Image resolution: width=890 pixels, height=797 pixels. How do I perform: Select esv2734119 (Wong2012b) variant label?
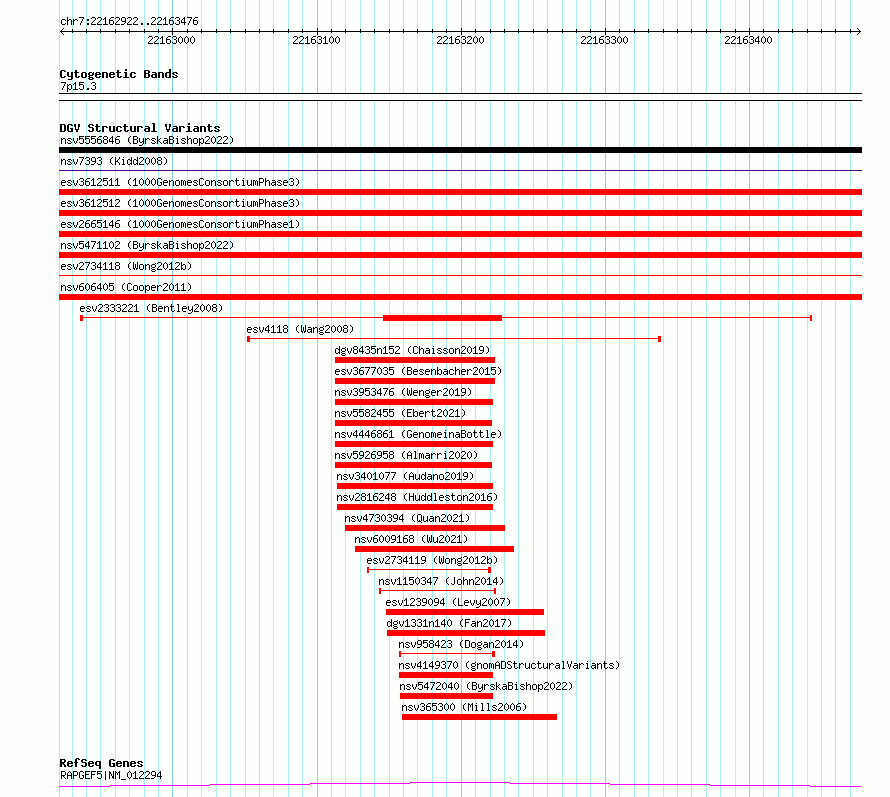pyautogui.click(x=432, y=560)
